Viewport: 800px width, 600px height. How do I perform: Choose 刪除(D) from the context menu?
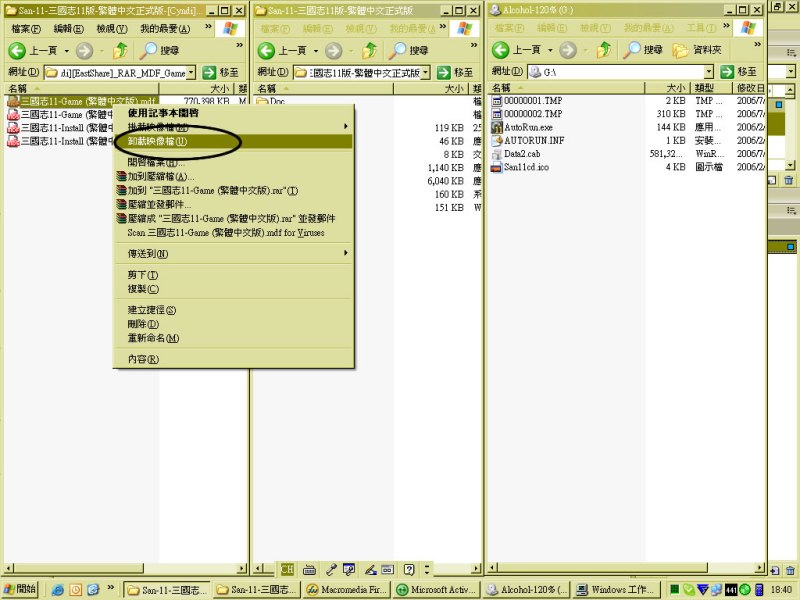(x=234, y=324)
